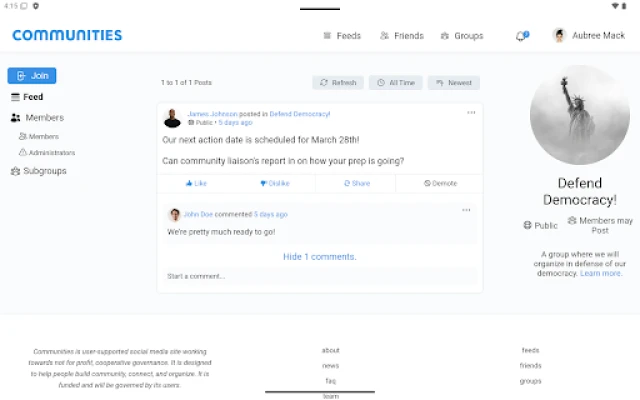Image resolution: width=640 pixels, height=400 pixels.
Task: Open the All Time filter
Action: coord(395,83)
